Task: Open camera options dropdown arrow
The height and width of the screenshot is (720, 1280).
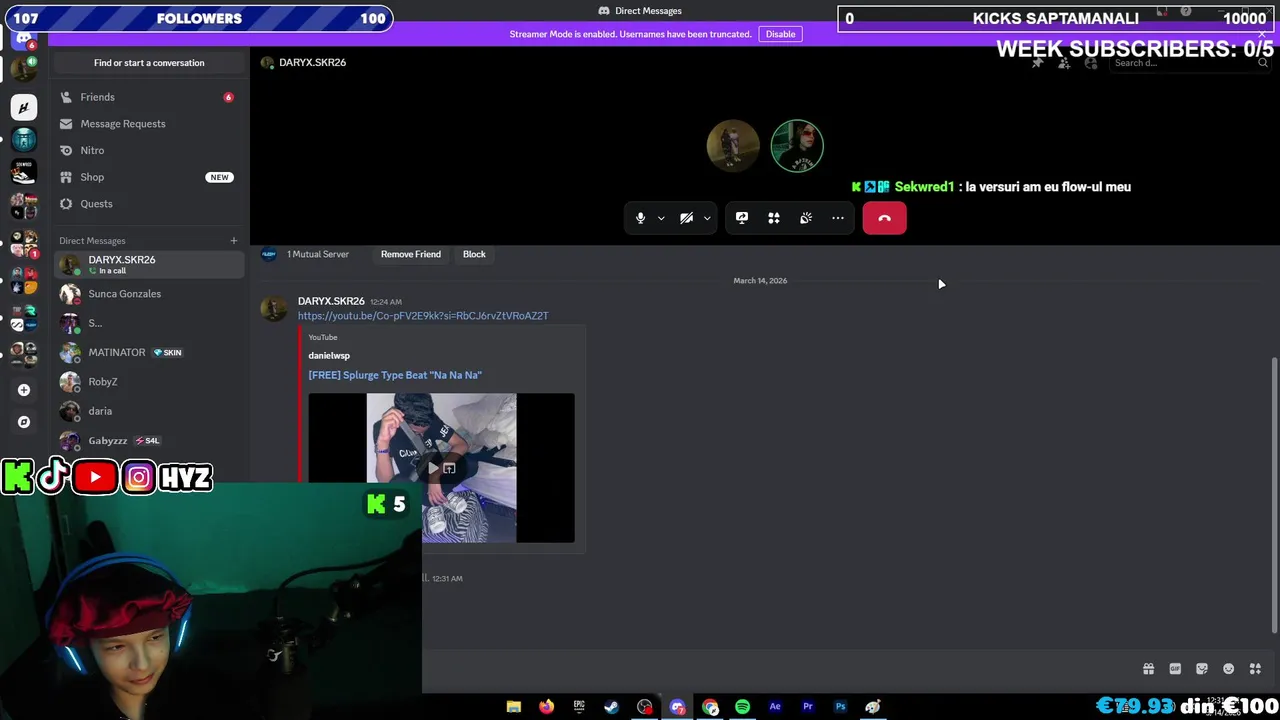Action: click(707, 218)
